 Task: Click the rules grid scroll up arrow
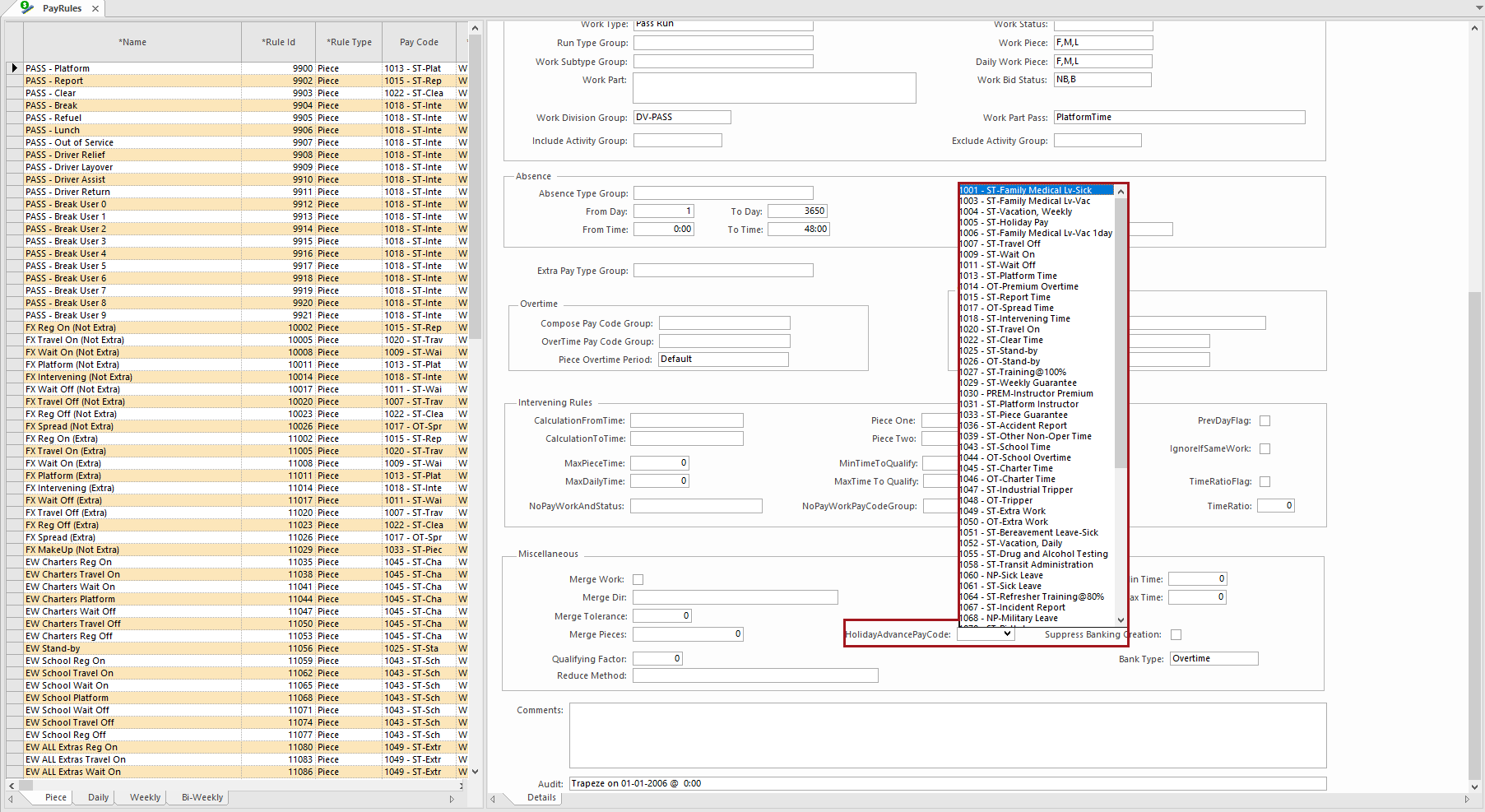[x=475, y=27]
